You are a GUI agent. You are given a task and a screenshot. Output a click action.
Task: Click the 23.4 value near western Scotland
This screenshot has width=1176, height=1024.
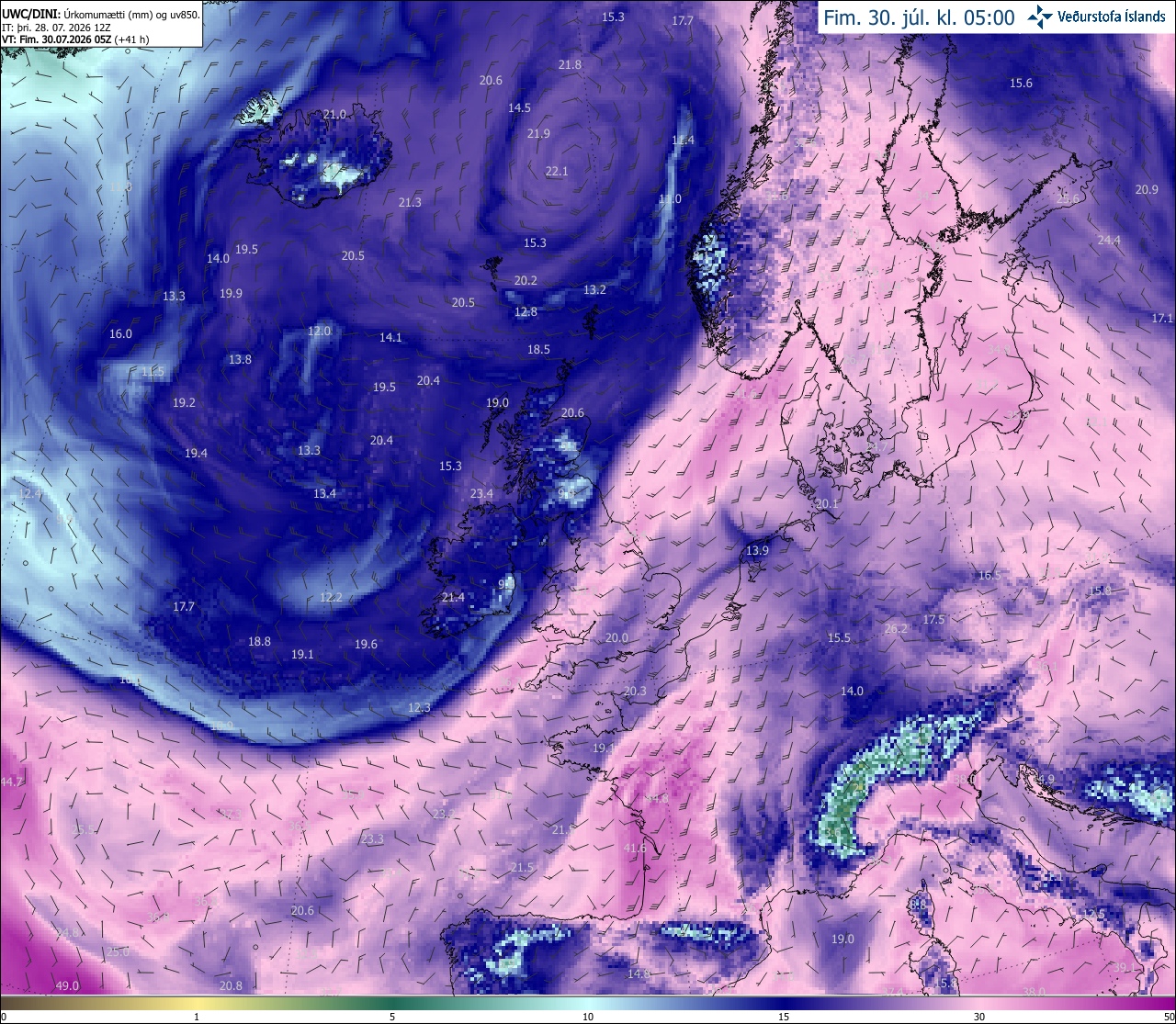481,494
